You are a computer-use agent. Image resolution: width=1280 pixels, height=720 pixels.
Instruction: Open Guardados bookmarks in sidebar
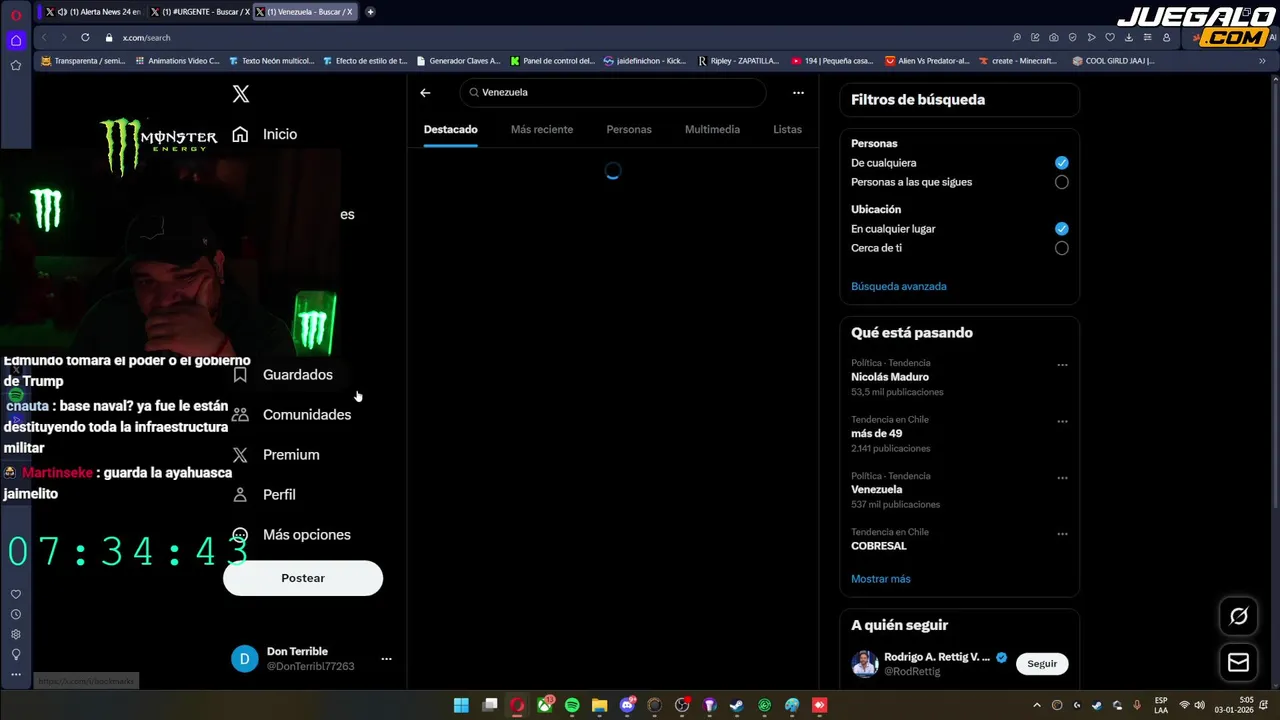tap(283, 374)
